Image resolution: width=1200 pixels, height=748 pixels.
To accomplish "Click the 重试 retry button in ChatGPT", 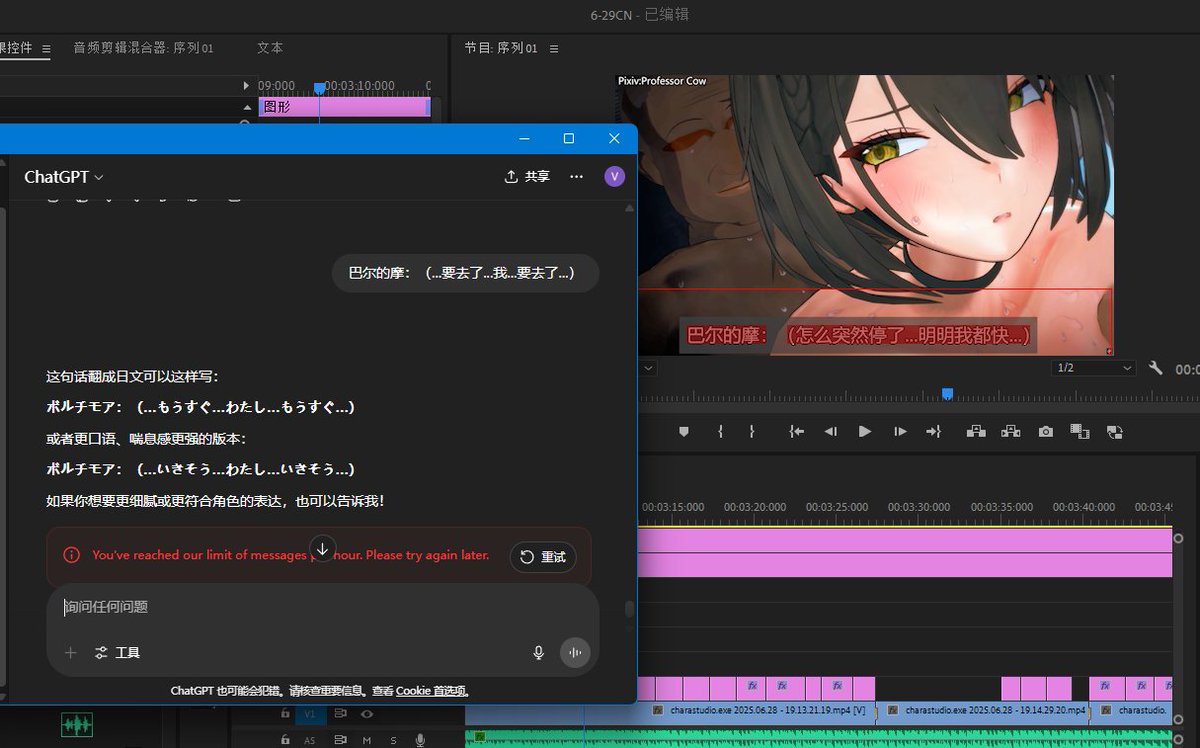I will [543, 558].
